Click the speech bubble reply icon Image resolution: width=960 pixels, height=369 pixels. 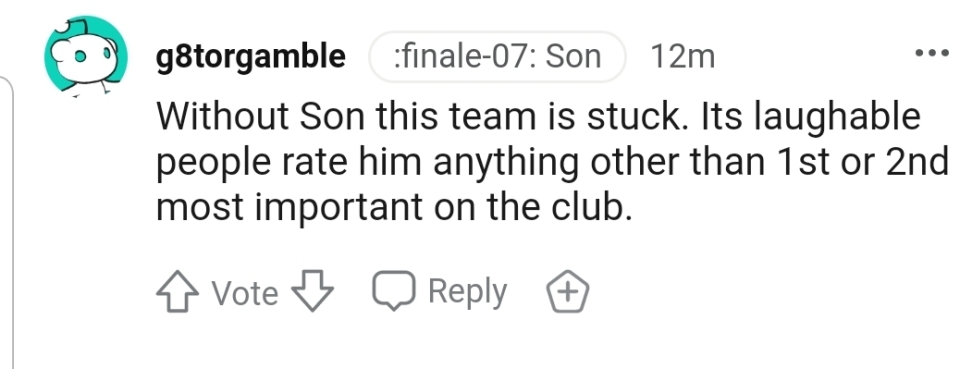coord(394,290)
